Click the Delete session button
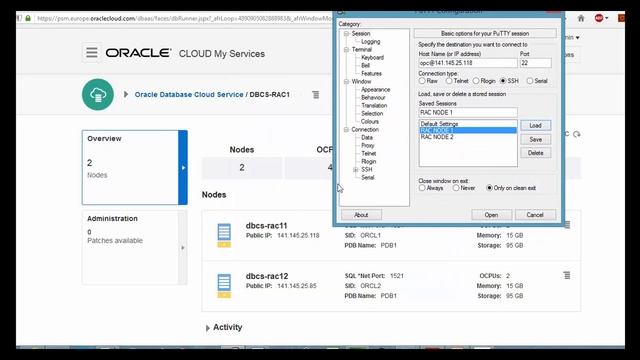 (x=536, y=153)
